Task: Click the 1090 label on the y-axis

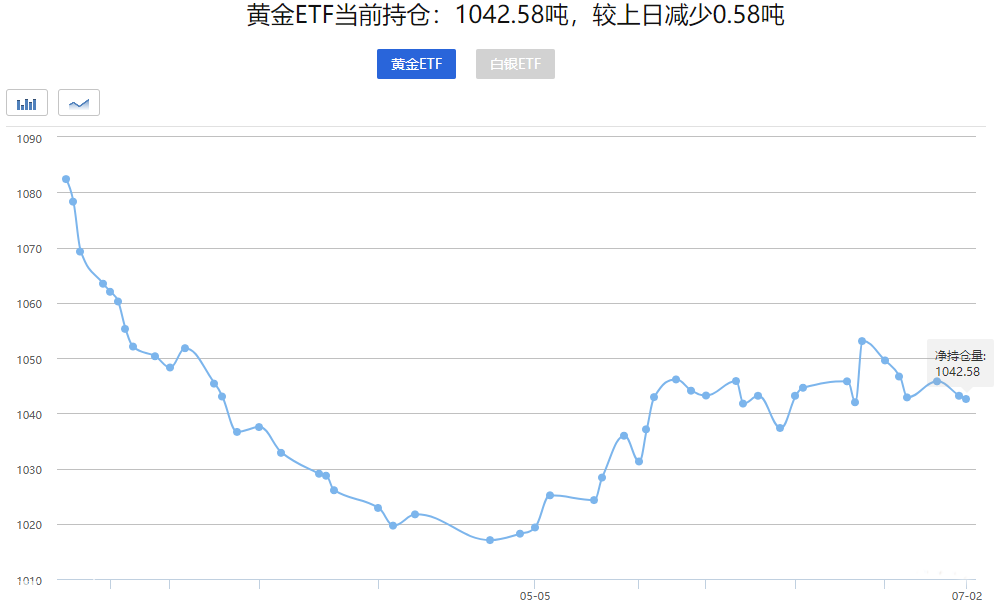Action: (x=28, y=138)
